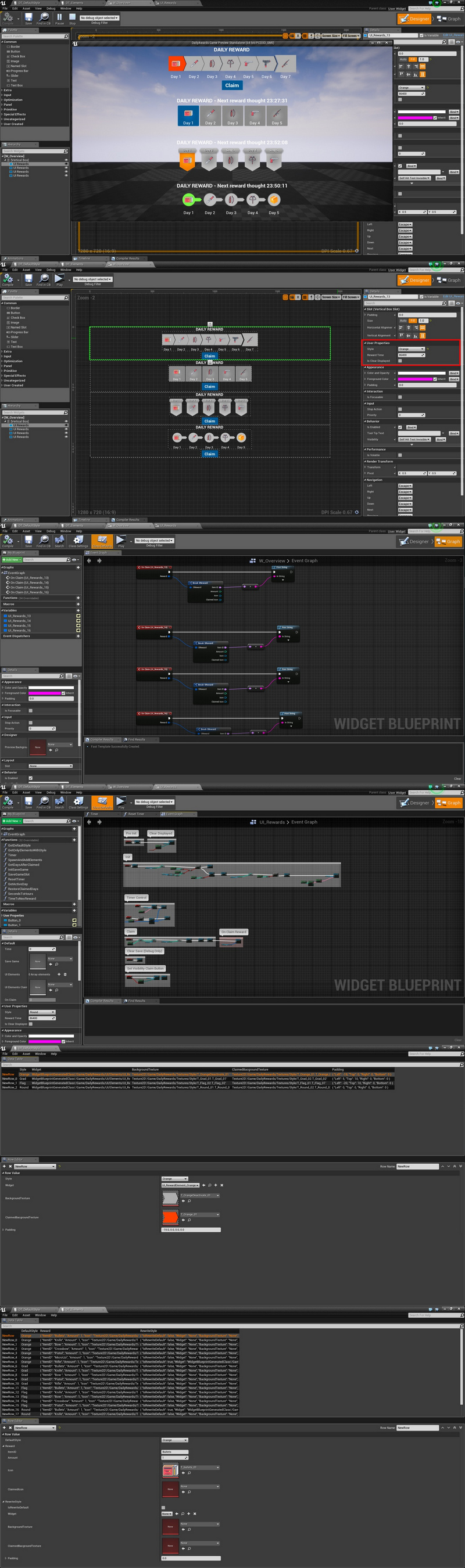
Task: Click the Pause icon in game-preview window toolbar
Action: pyautogui.click(x=59, y=17)
